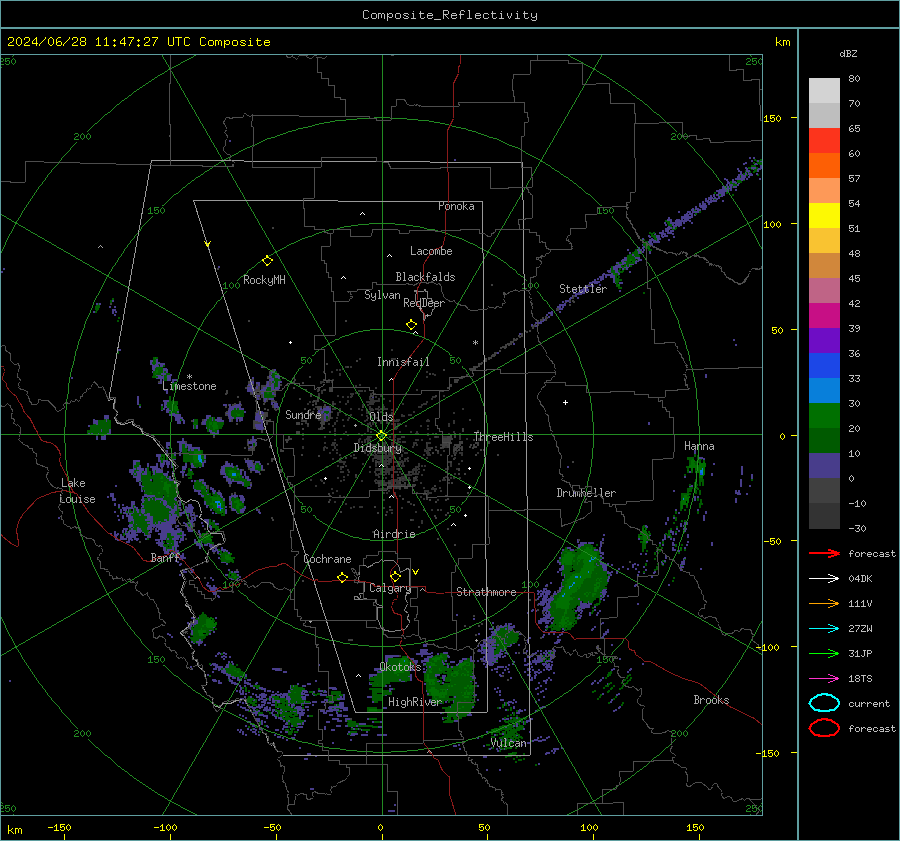Click the ThreeHills city label

click(x=503, y=437)
